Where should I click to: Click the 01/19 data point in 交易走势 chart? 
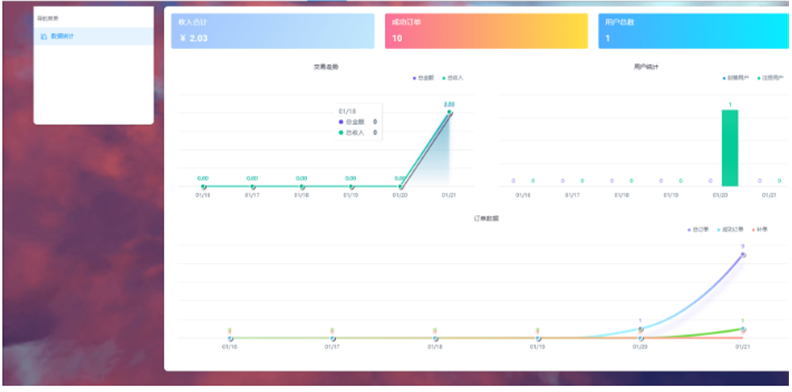click(351, 186)
